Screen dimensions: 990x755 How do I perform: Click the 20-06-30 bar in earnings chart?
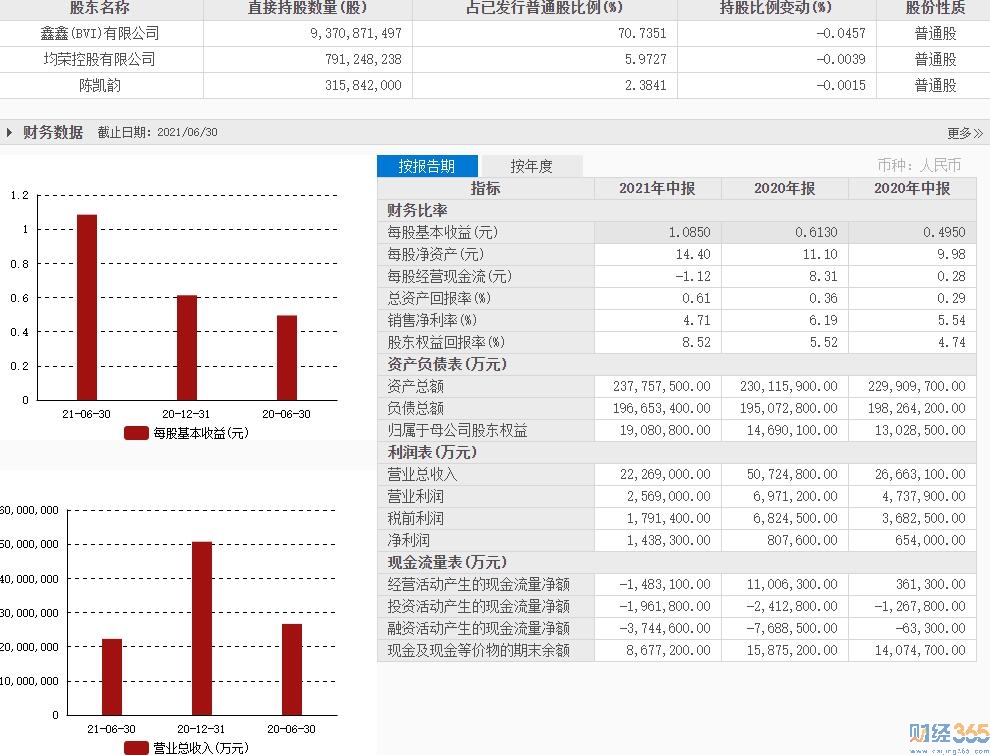click(287, 358)
